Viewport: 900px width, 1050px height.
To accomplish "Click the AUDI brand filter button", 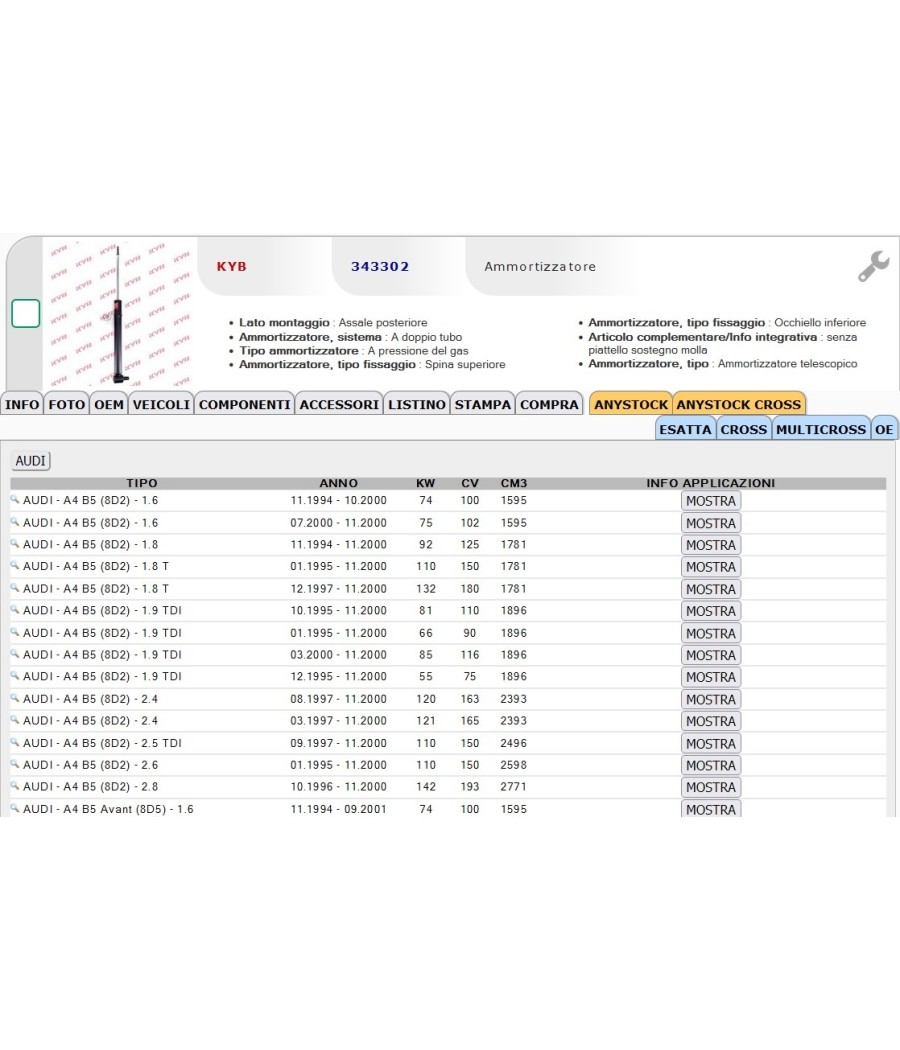I will (31, 461).
